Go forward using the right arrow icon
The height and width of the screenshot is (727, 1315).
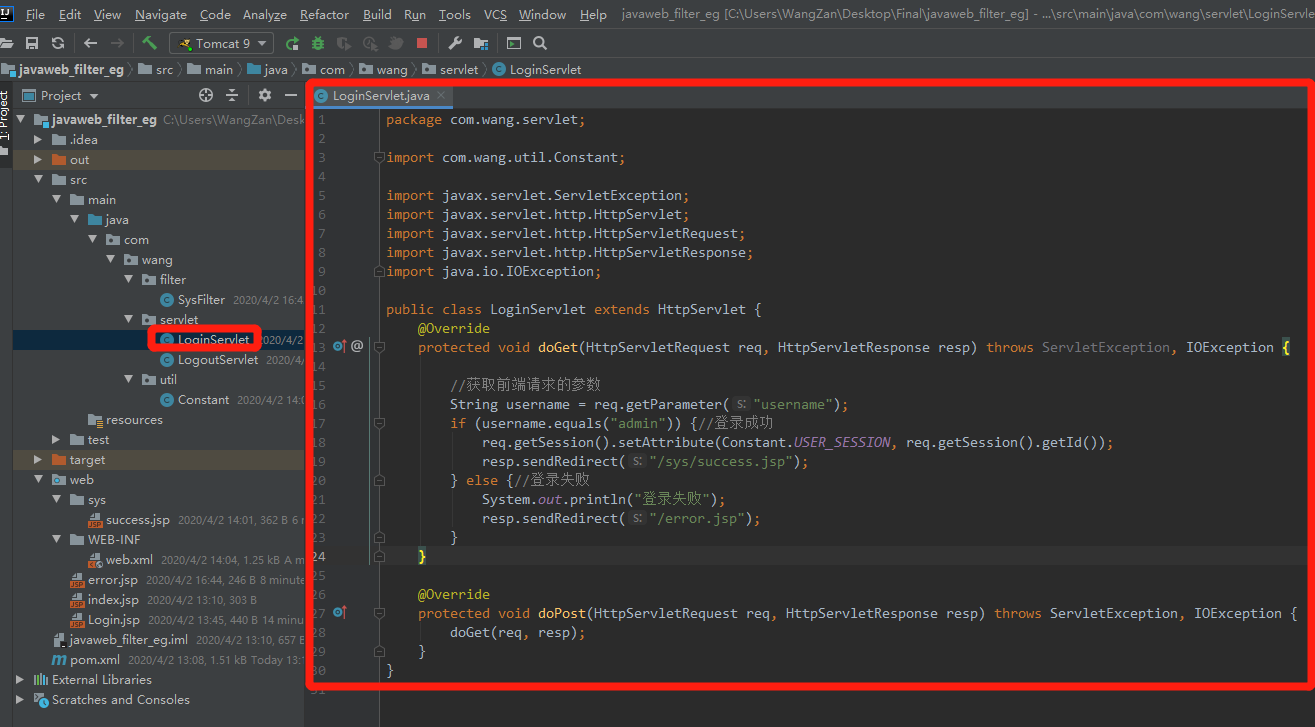coord(119,43)
